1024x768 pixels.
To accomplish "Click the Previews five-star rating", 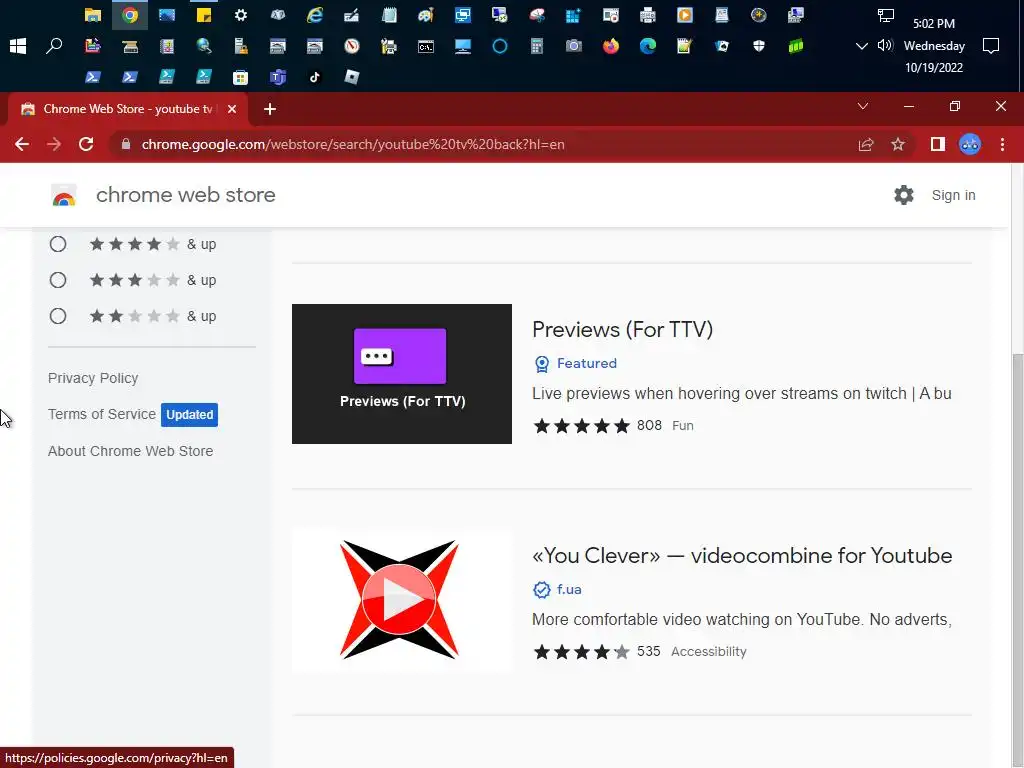I will point(581,426).
